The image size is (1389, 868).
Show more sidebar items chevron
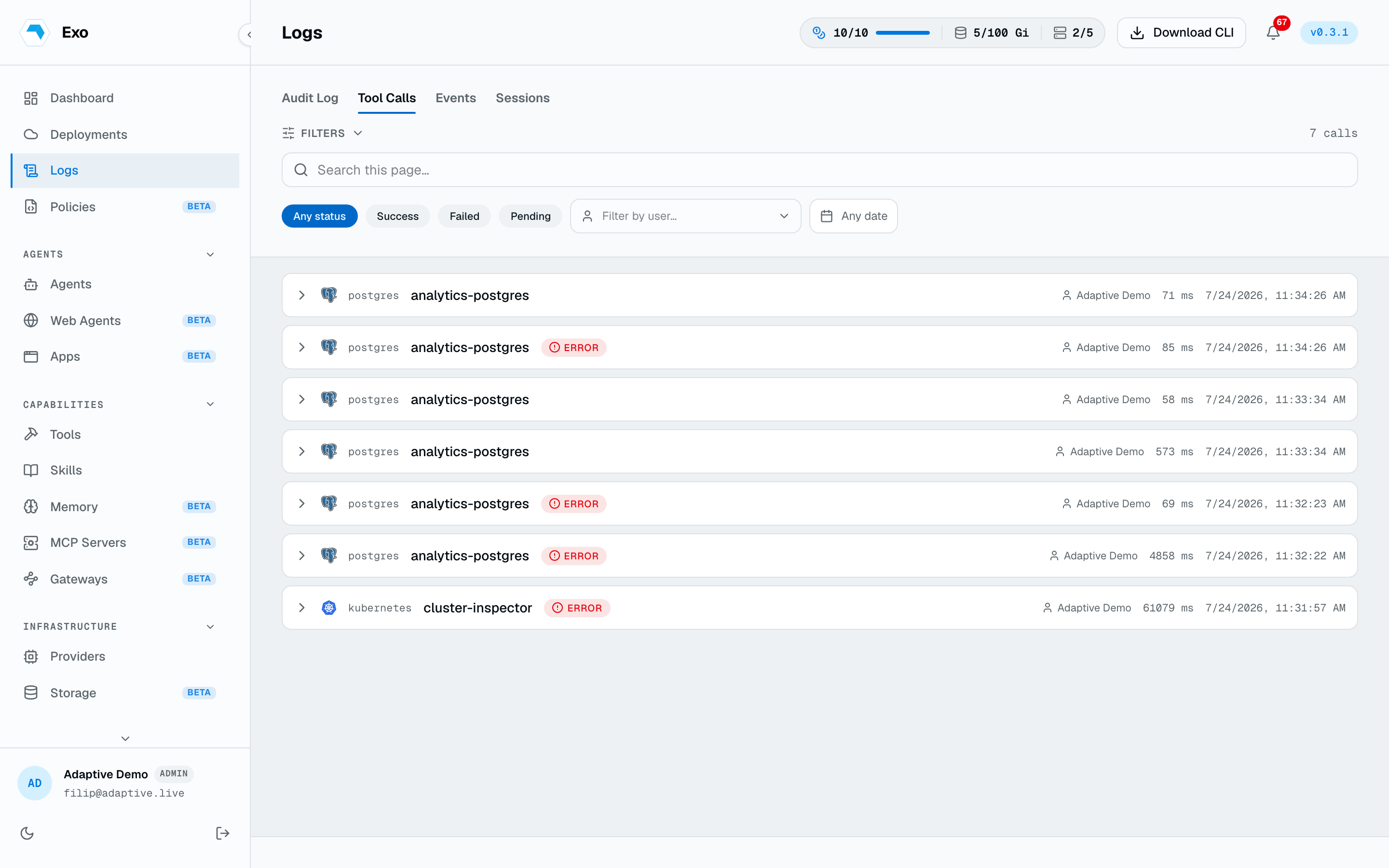[x=125, y=738]
